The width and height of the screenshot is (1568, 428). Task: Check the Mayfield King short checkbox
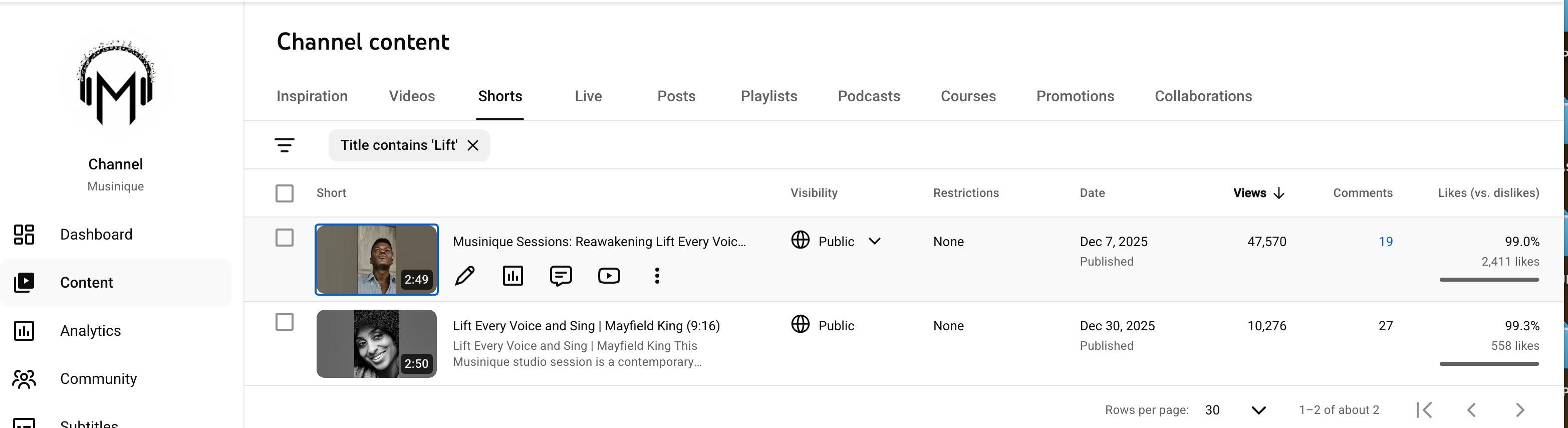coord(284,321)
